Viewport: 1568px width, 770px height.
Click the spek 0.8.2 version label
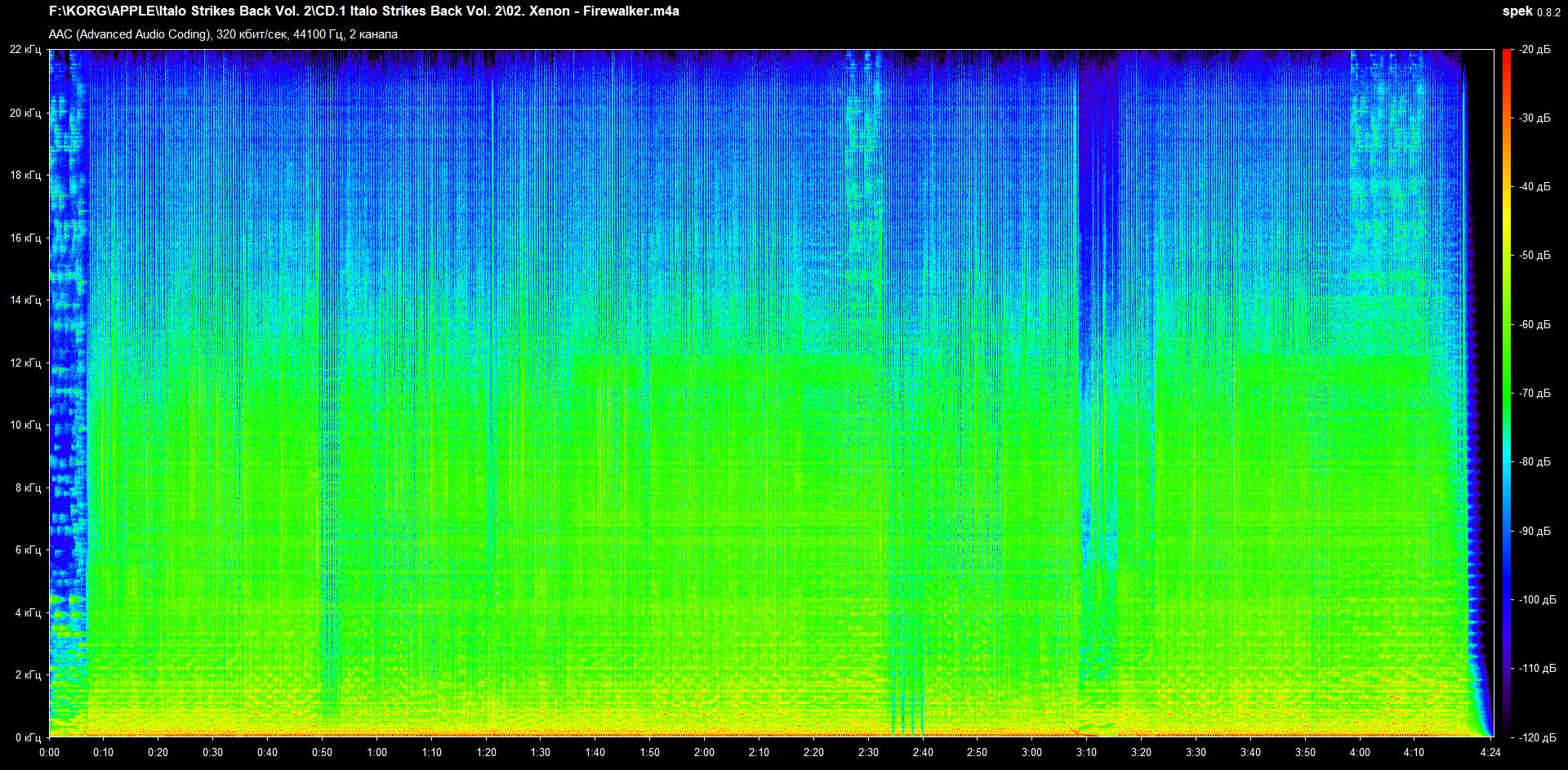click(1531, 11)
